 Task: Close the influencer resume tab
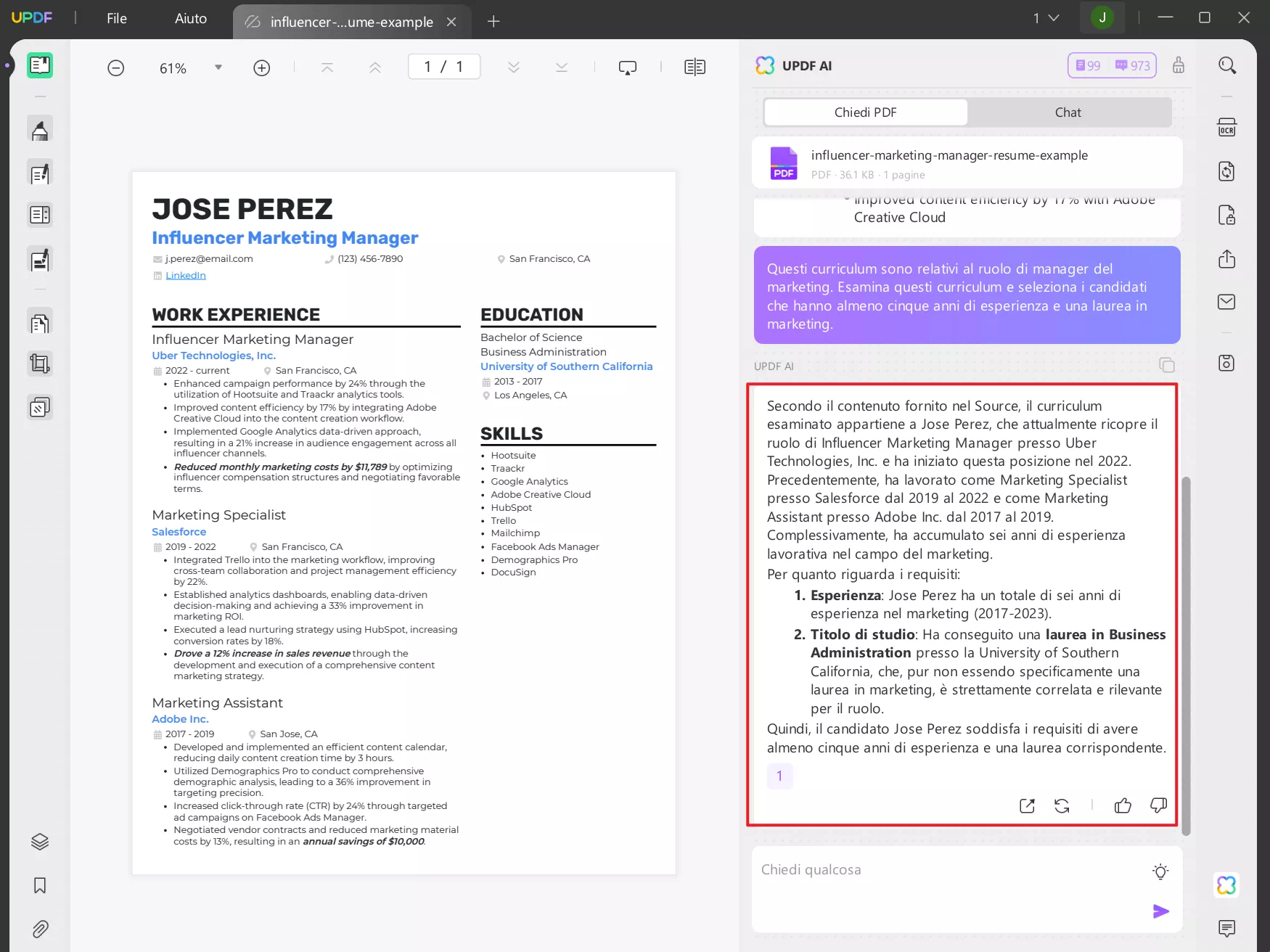[x=451, y=22]
